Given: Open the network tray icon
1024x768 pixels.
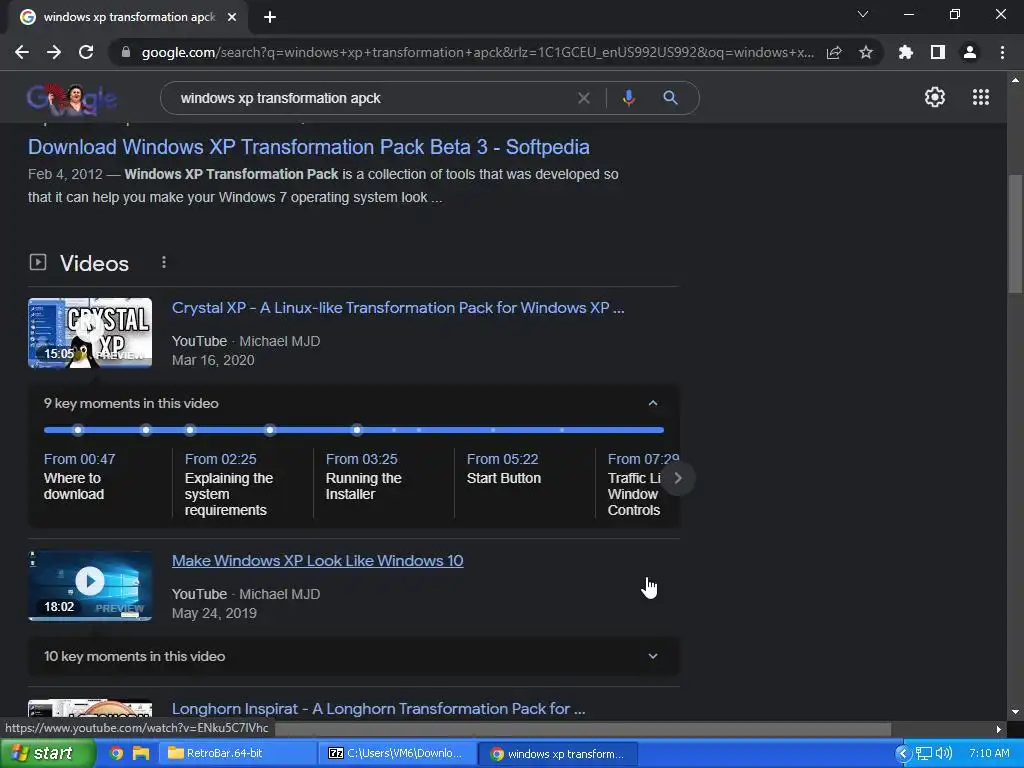Looking at the screenshot, I should tap(923, 754).
